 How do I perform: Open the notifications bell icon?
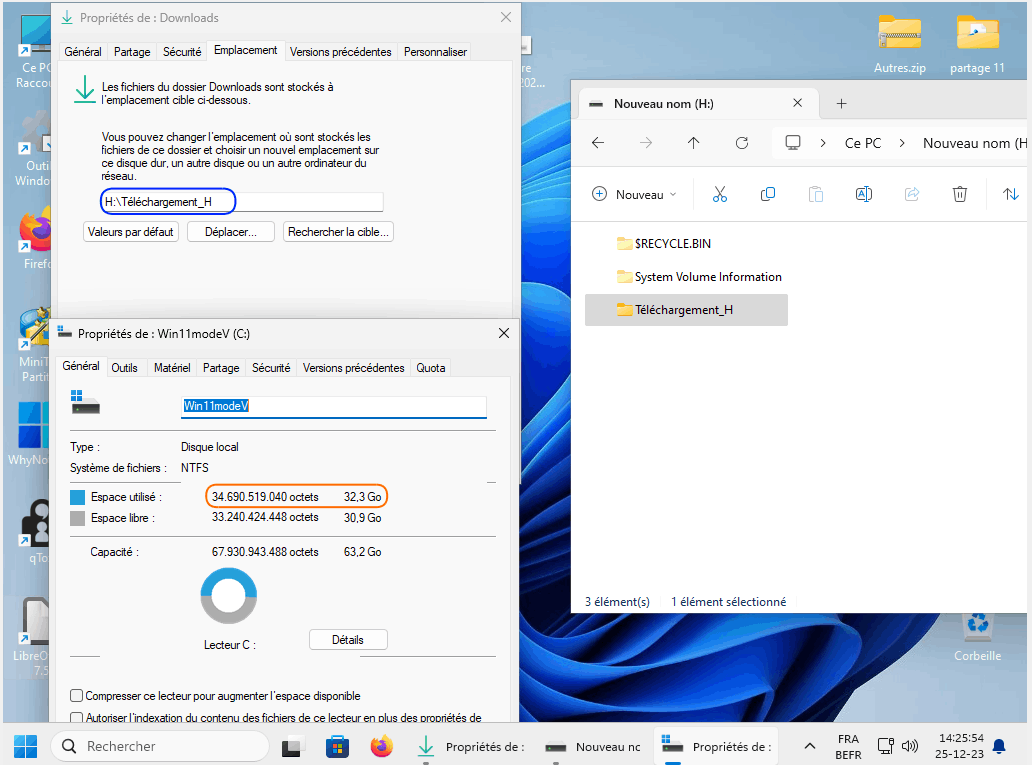coord(999,746)
